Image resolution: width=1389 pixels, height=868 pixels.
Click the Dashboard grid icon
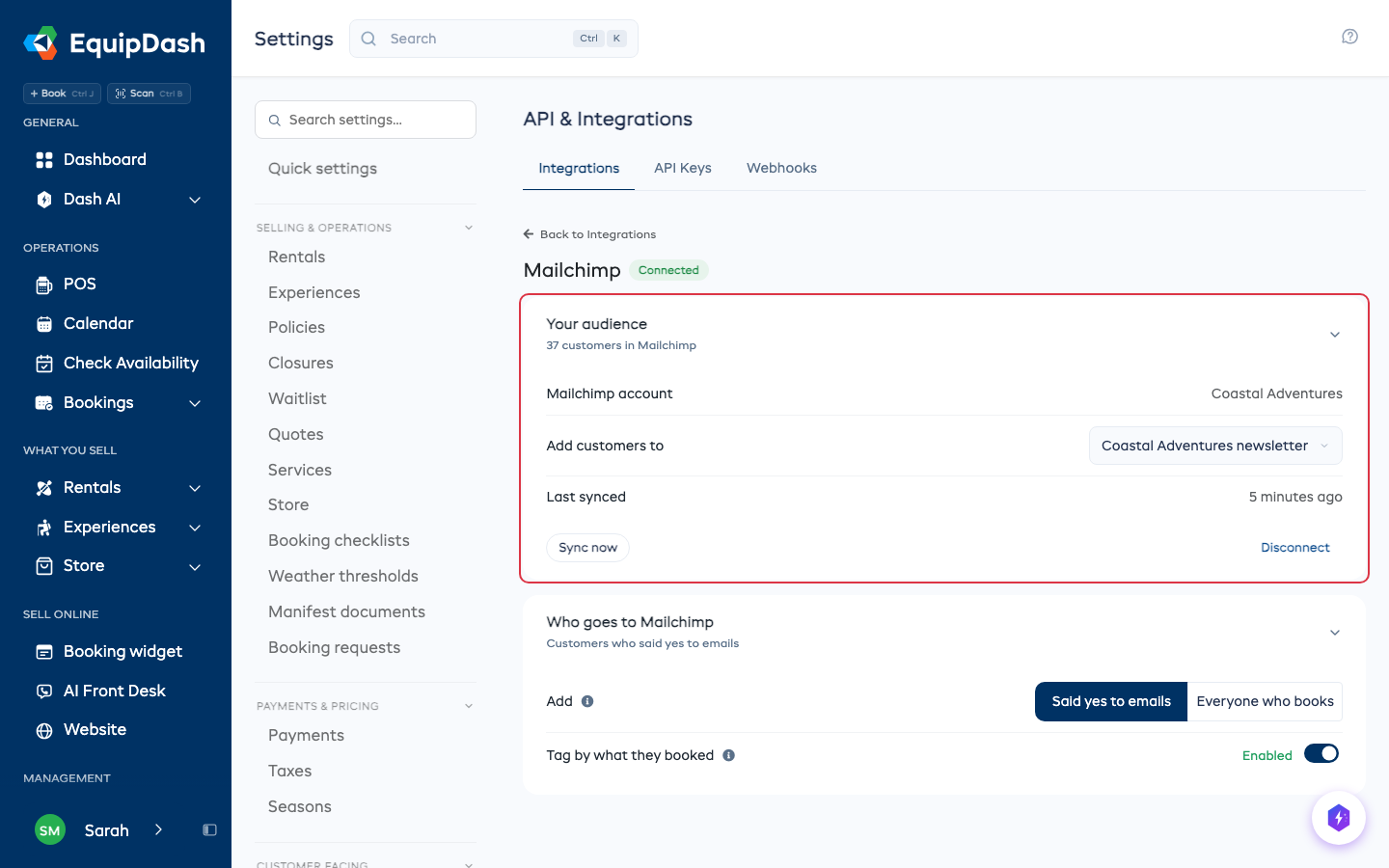click(44, 160)
